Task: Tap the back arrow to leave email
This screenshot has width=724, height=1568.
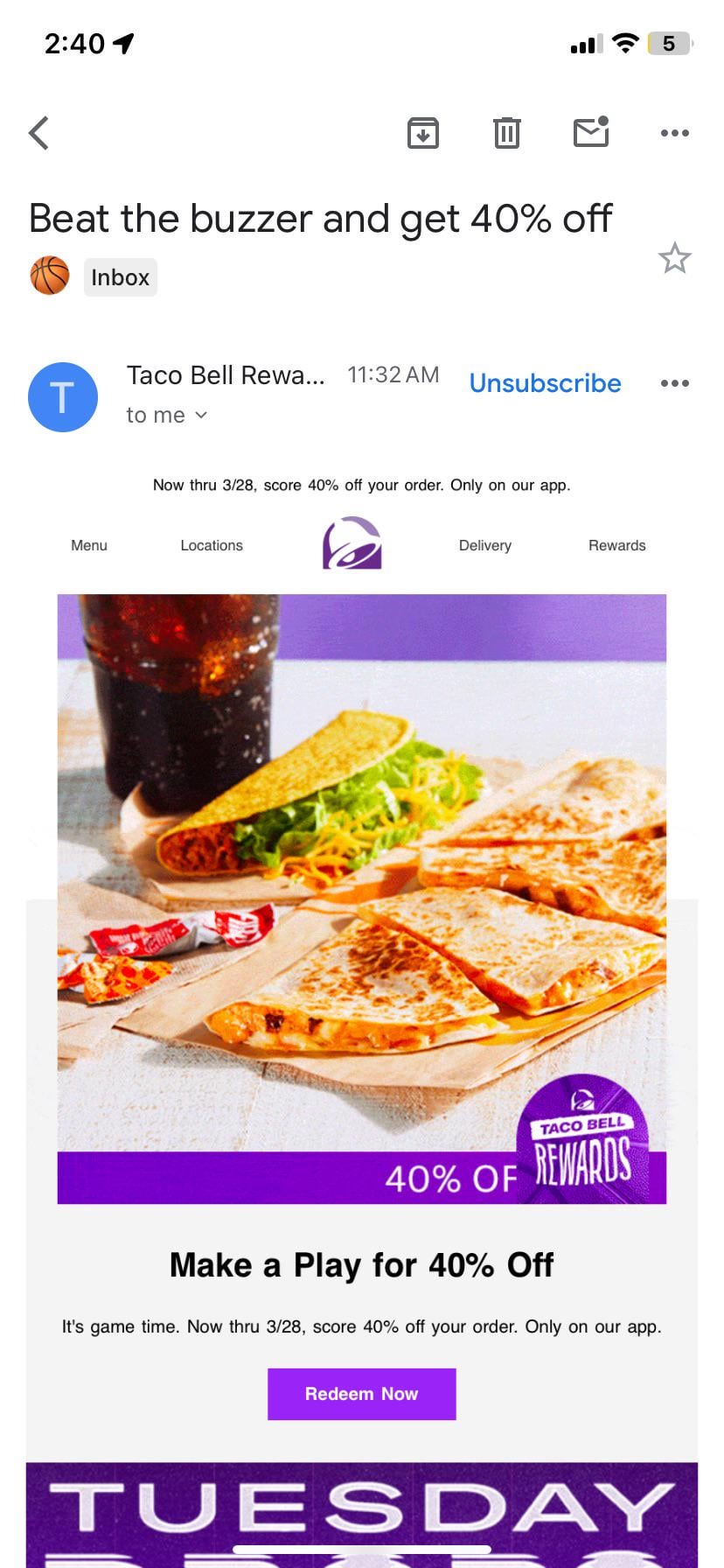Action: pyautogui.click(x=38, y=133)
